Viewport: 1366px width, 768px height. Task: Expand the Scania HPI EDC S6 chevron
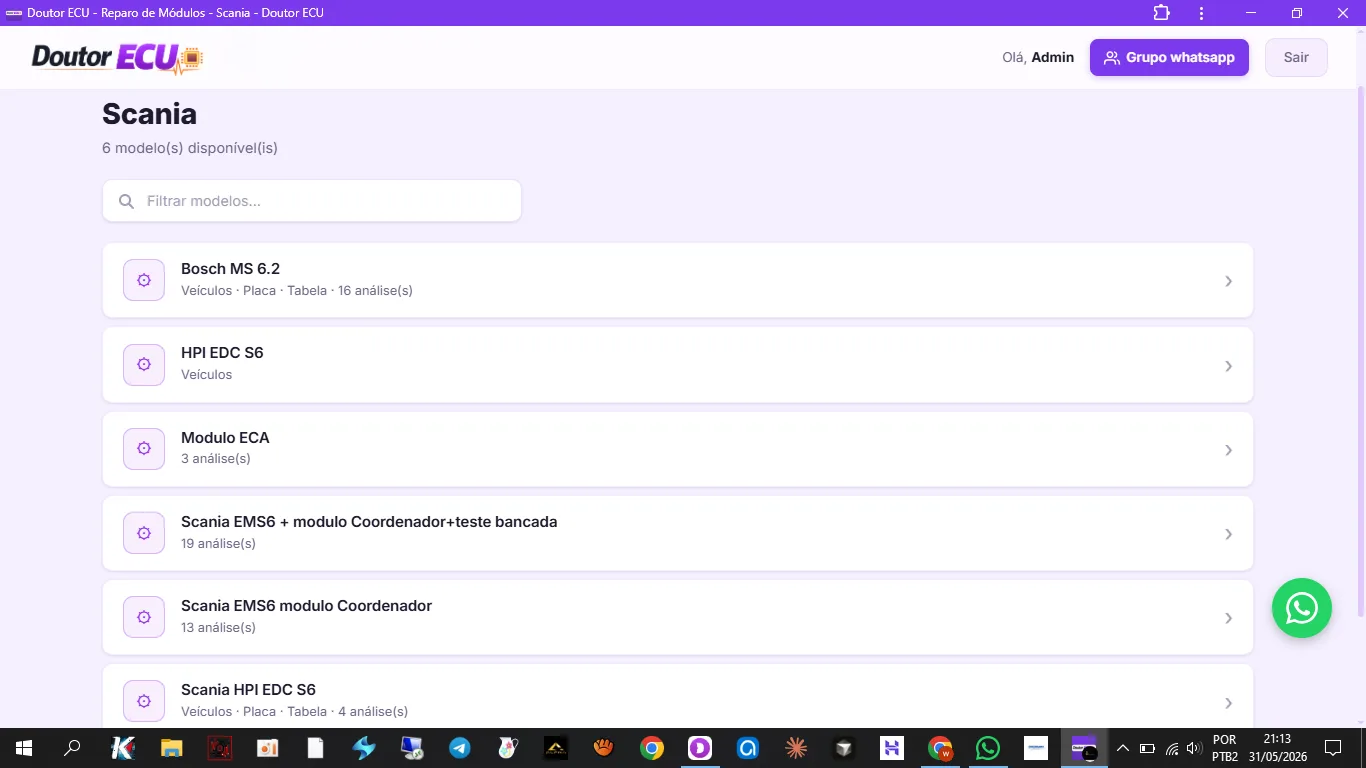pos(1228,703)
